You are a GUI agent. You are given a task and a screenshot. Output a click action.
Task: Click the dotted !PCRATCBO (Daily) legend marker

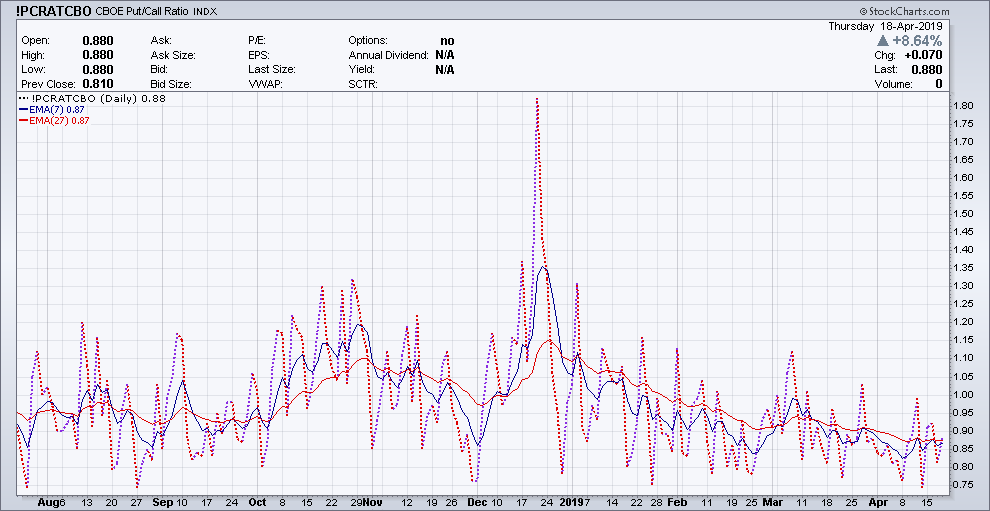point(23,99)
